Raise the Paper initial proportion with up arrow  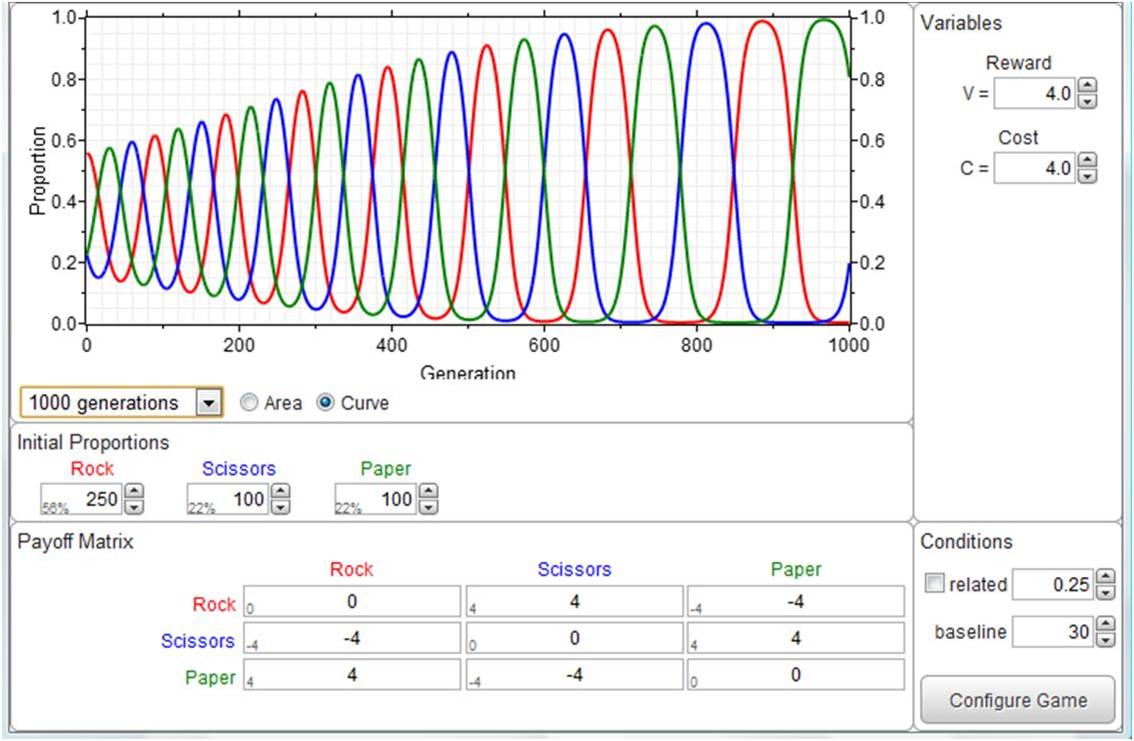(x=428, y=491)
